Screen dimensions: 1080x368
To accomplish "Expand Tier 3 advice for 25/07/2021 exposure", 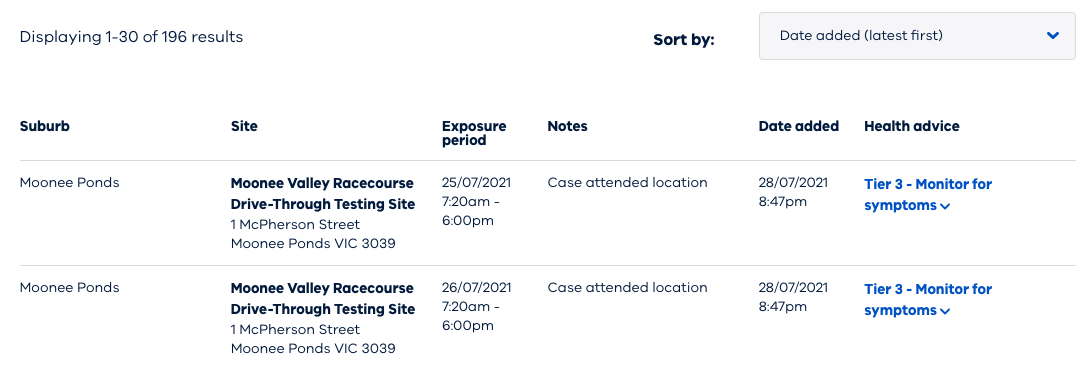I will click(x=928, y=194).
